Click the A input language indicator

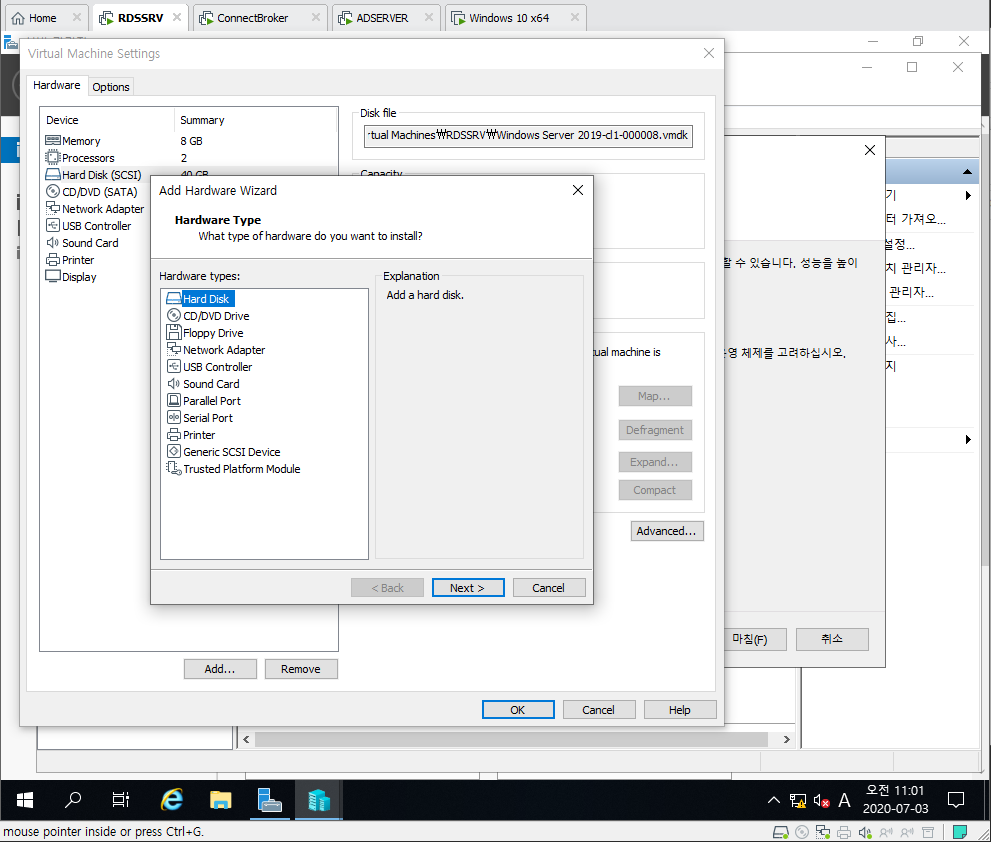click(844, 801)
